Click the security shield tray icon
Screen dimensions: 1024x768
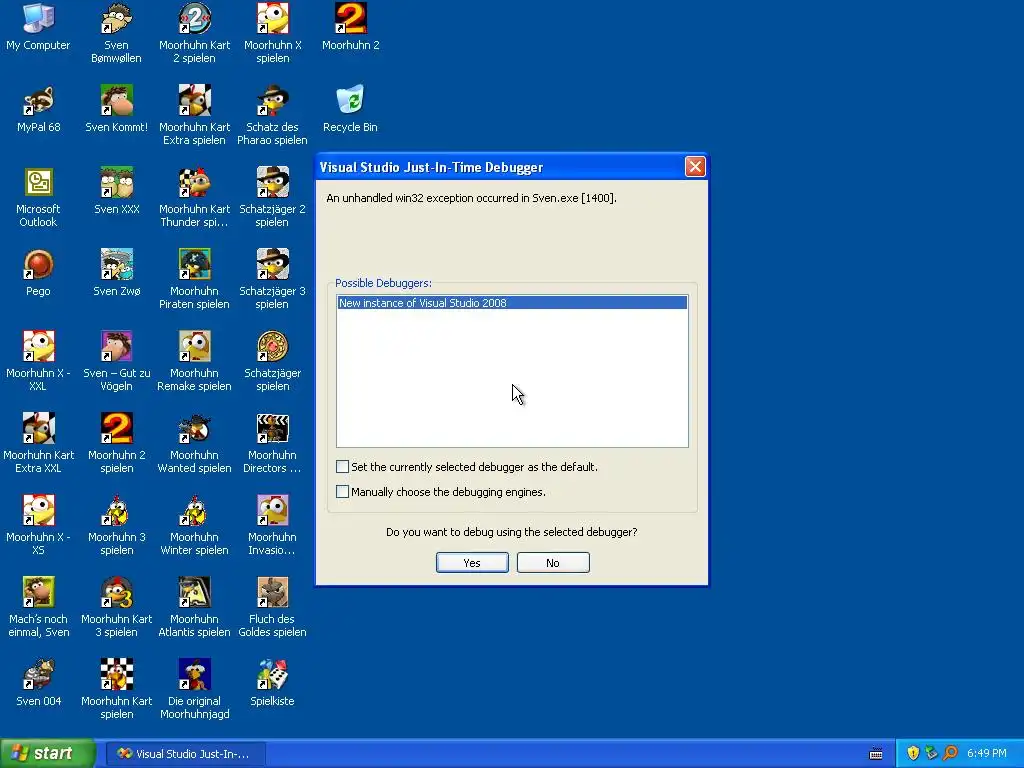[913, 754]
